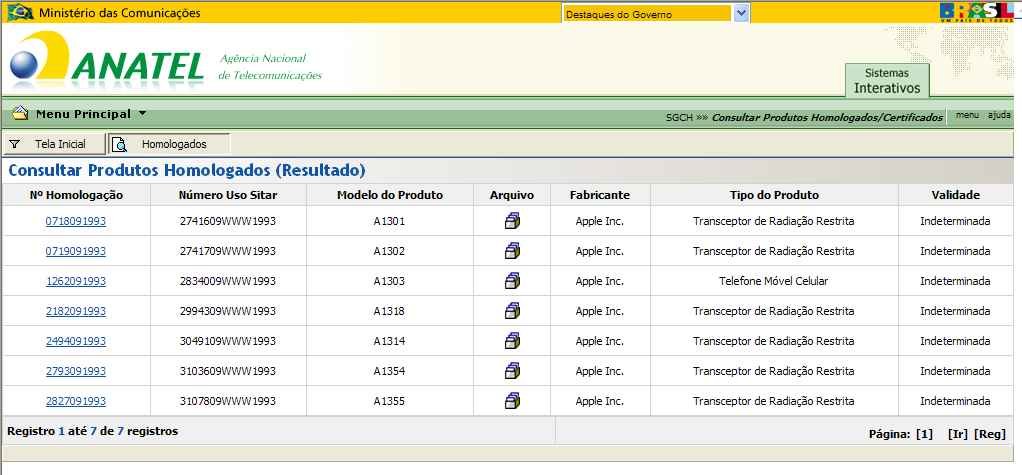This screenshot has height=475, width=1022.
Task: Open homologação link 1262091993
Action: [76, 281]
